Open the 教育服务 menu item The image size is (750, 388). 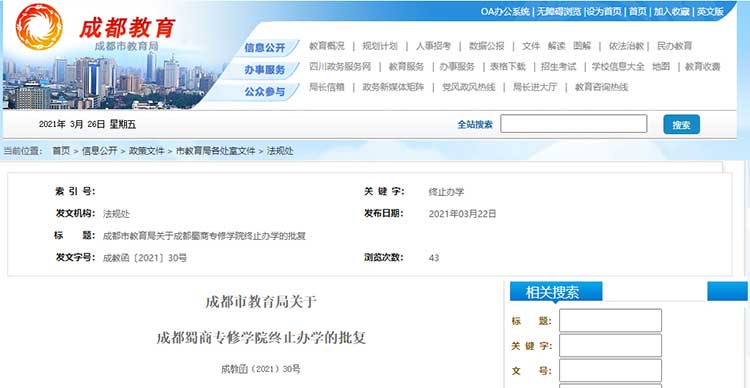pyautogui.click(x=406, y=67)
